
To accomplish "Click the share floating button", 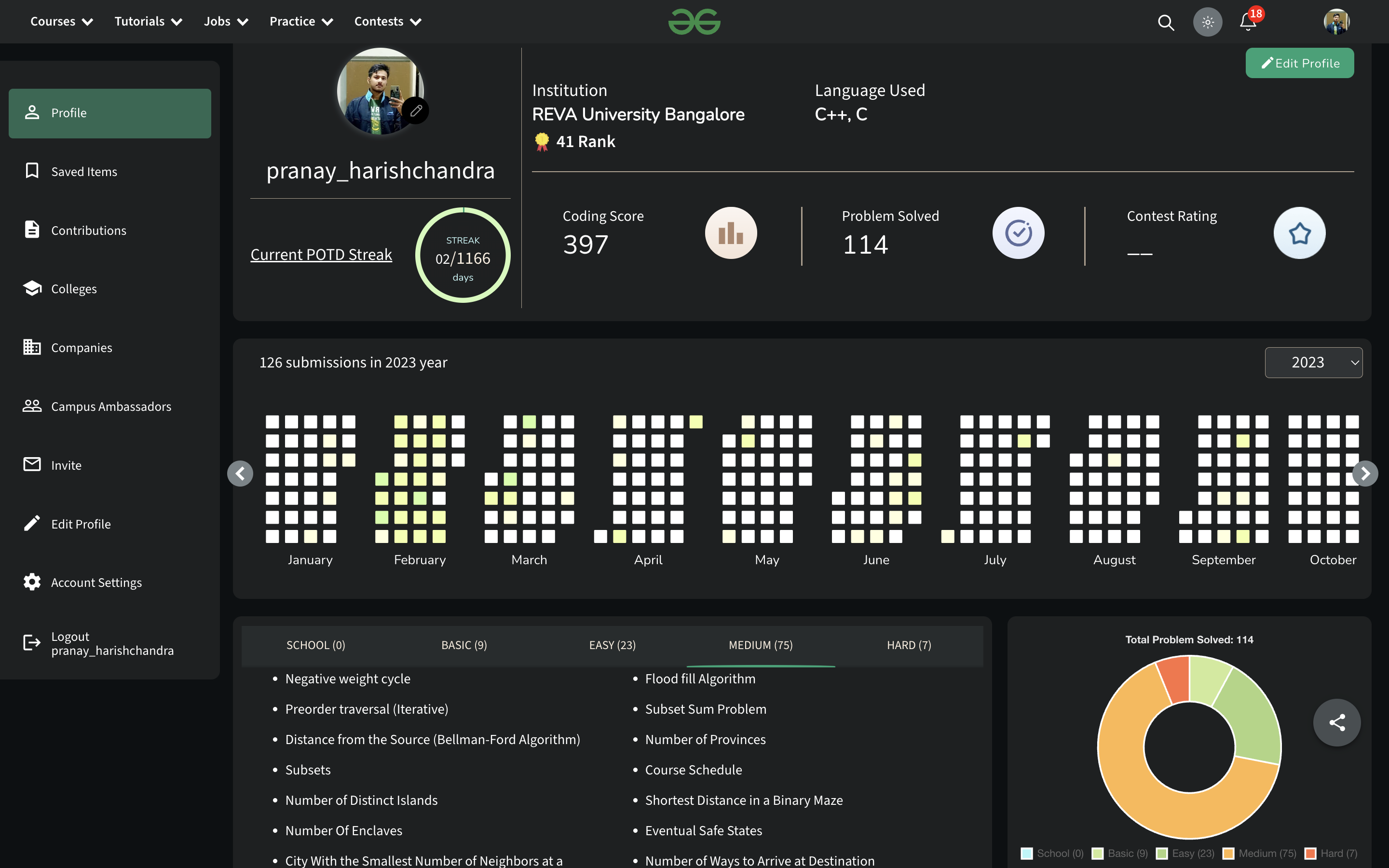I will coord(1337,722).
